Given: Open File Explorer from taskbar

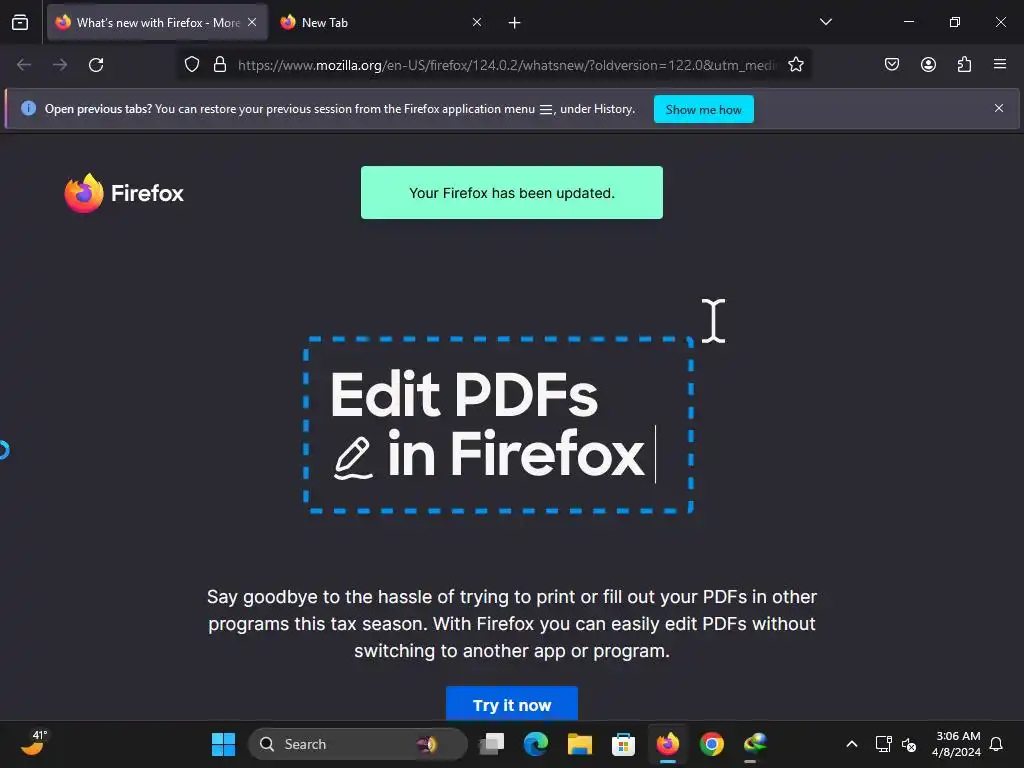Looking at the screenshot, I should 580,744.
